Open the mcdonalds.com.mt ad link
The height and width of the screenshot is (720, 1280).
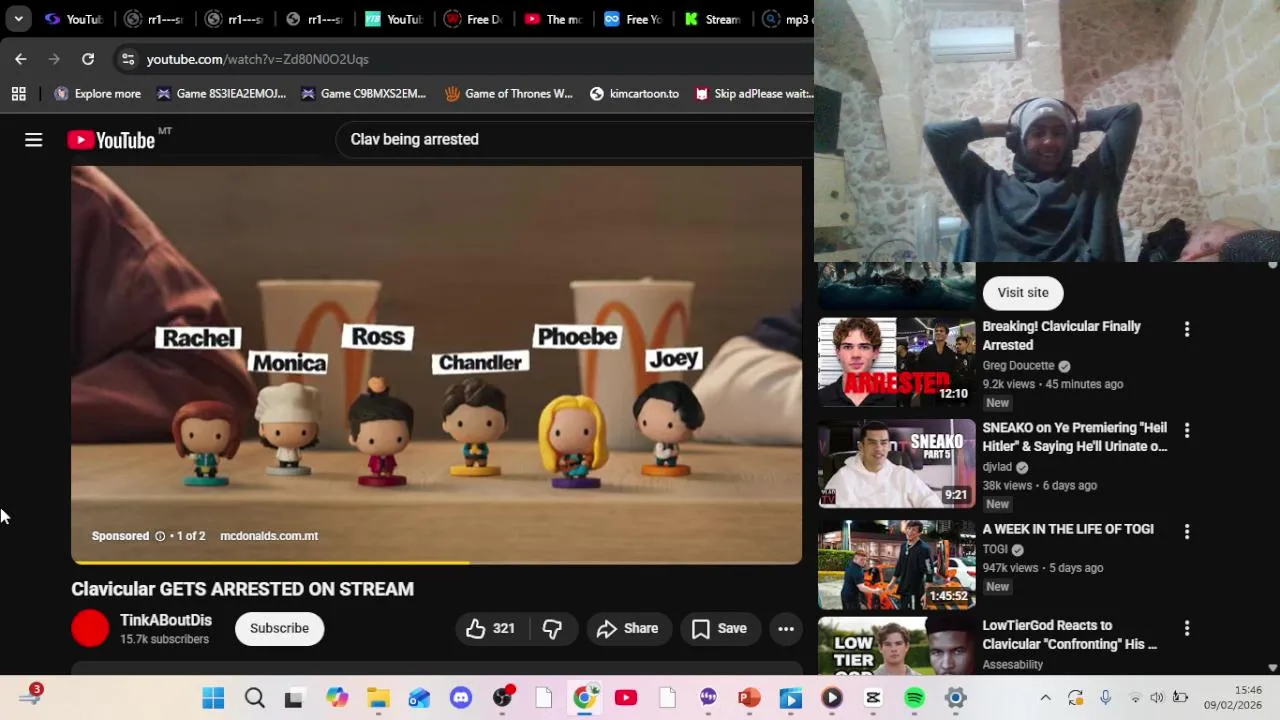[269, 536]
